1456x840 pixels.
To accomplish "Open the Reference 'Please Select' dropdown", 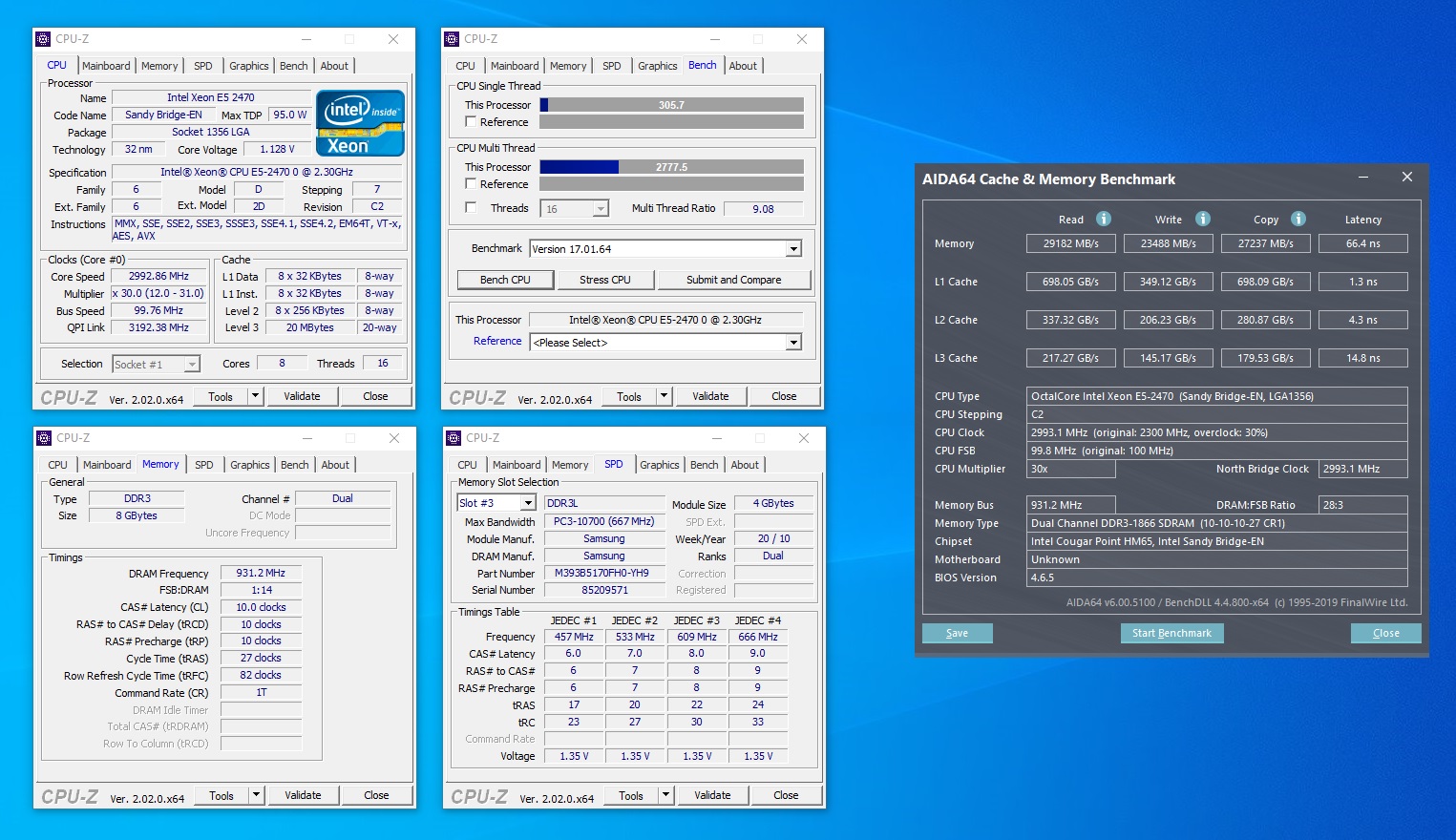I will coord(793,343).
